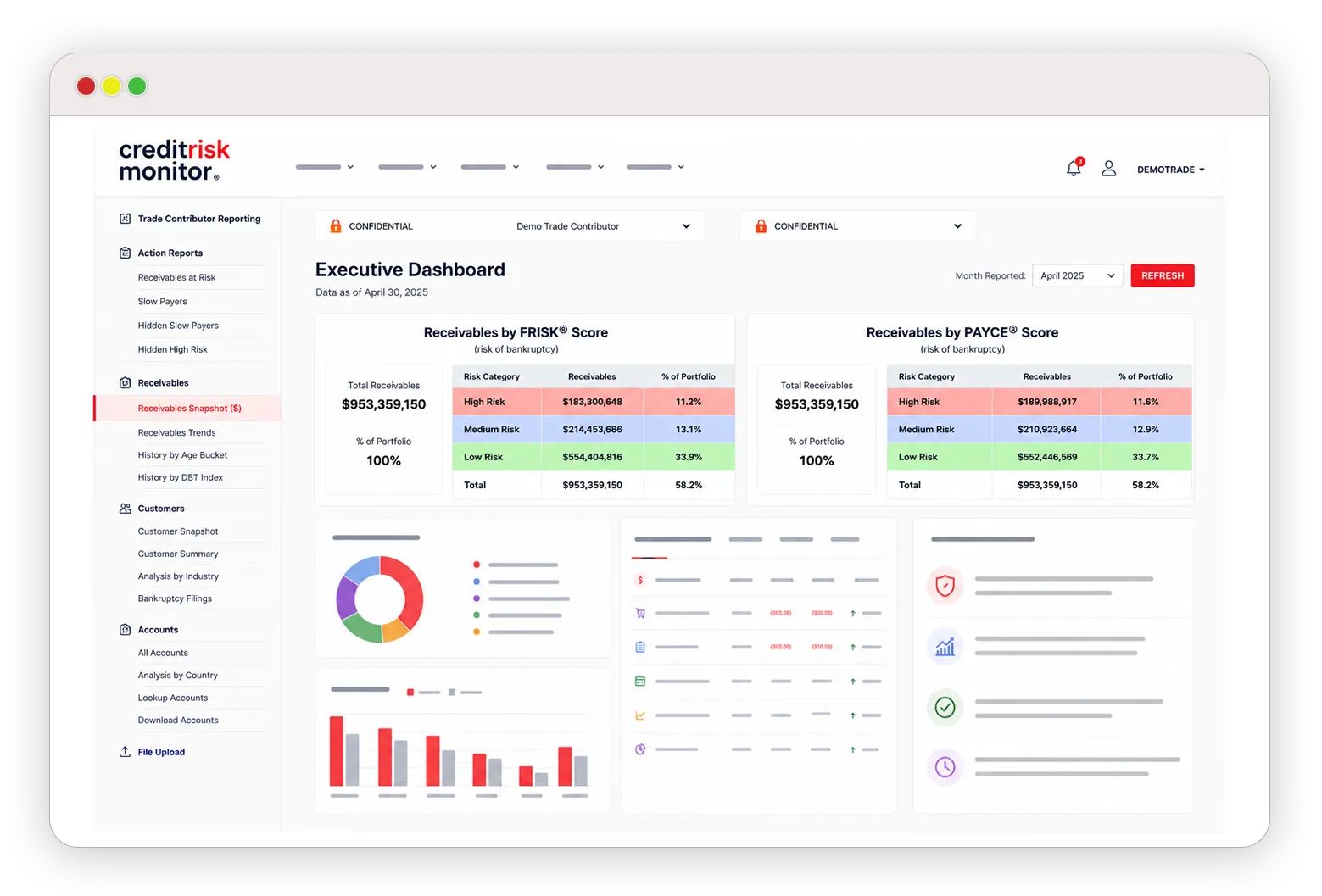The height and width of the screenshot is (896, 1322).
Task: Click the PAYCE High Risk $189,988,917 cell
Action: point(1047,402)
